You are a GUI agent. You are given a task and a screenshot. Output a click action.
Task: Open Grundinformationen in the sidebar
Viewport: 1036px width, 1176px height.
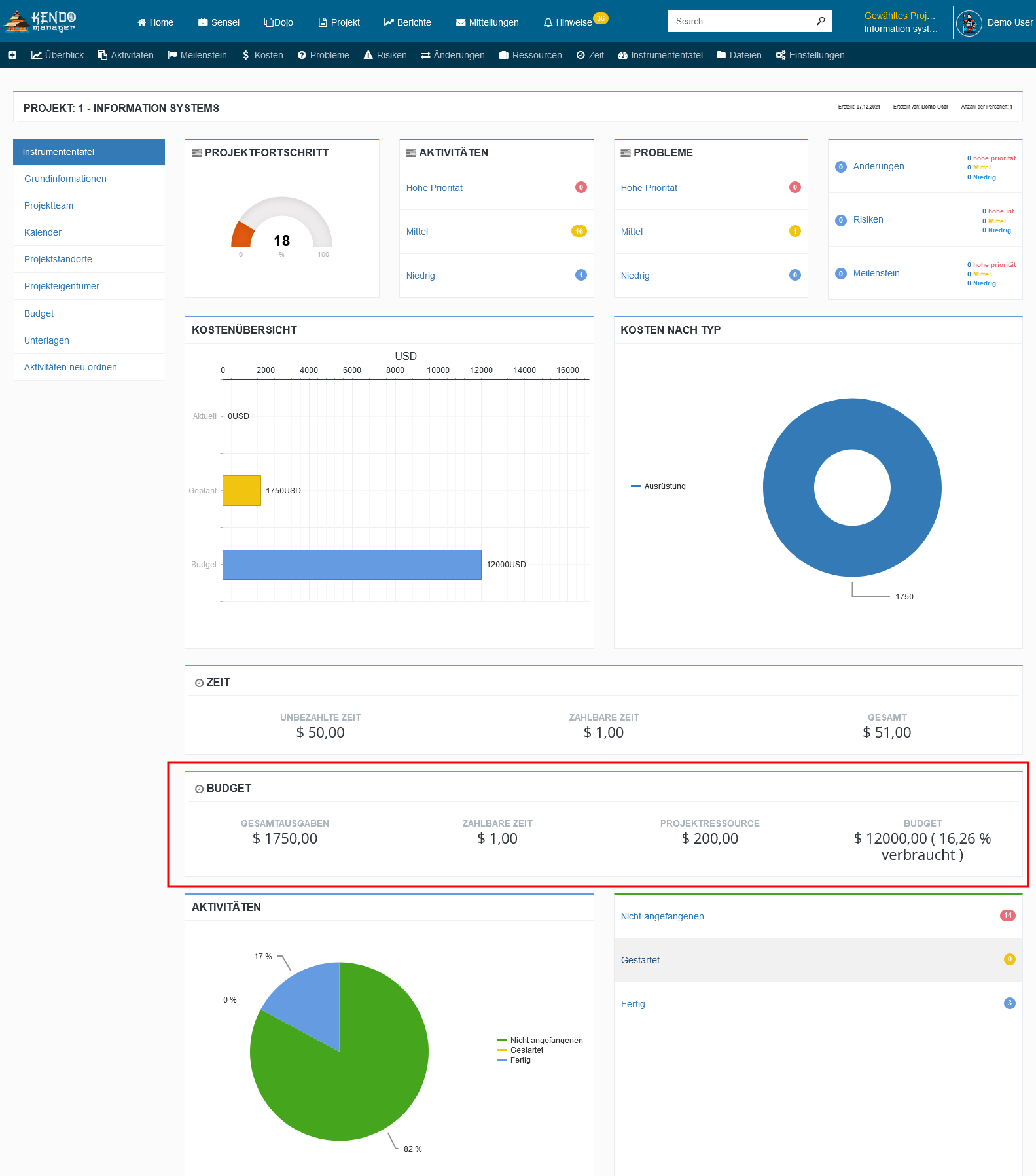point(89,179)
